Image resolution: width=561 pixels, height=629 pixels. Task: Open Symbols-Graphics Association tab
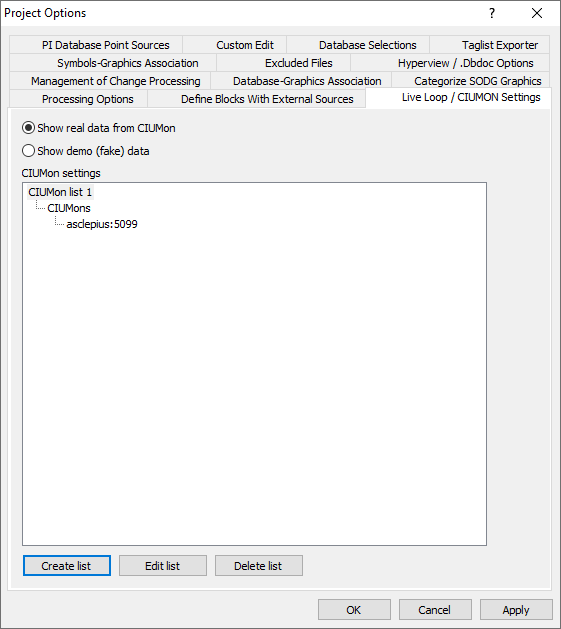pyautogui.click(x=128, y=63)
